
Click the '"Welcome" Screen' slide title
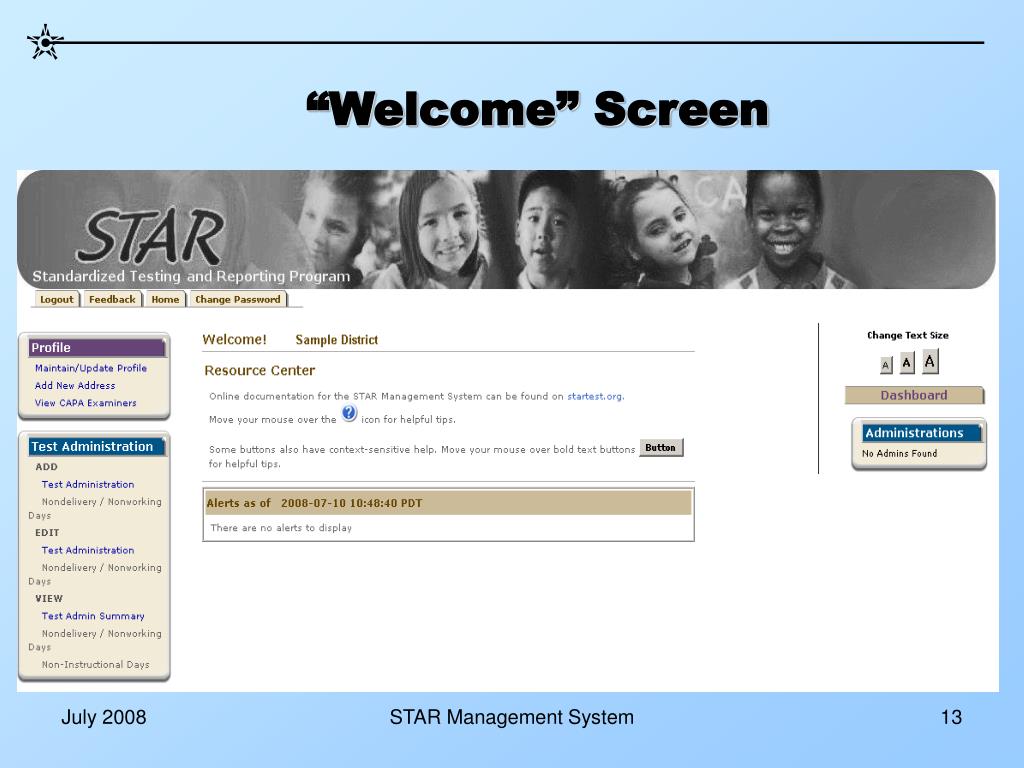click(x=537, y=109)
